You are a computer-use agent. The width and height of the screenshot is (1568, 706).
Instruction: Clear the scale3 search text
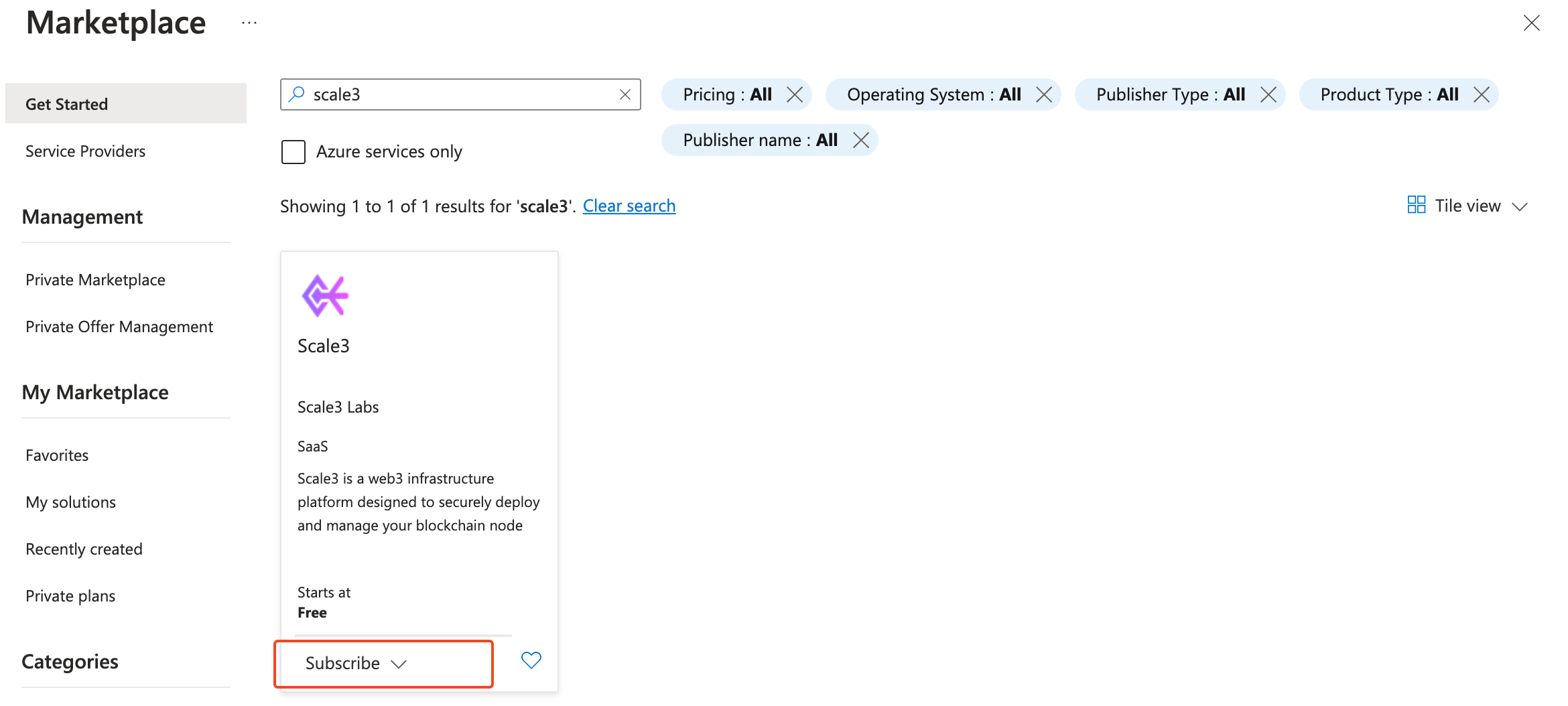(x=625, y=94)
